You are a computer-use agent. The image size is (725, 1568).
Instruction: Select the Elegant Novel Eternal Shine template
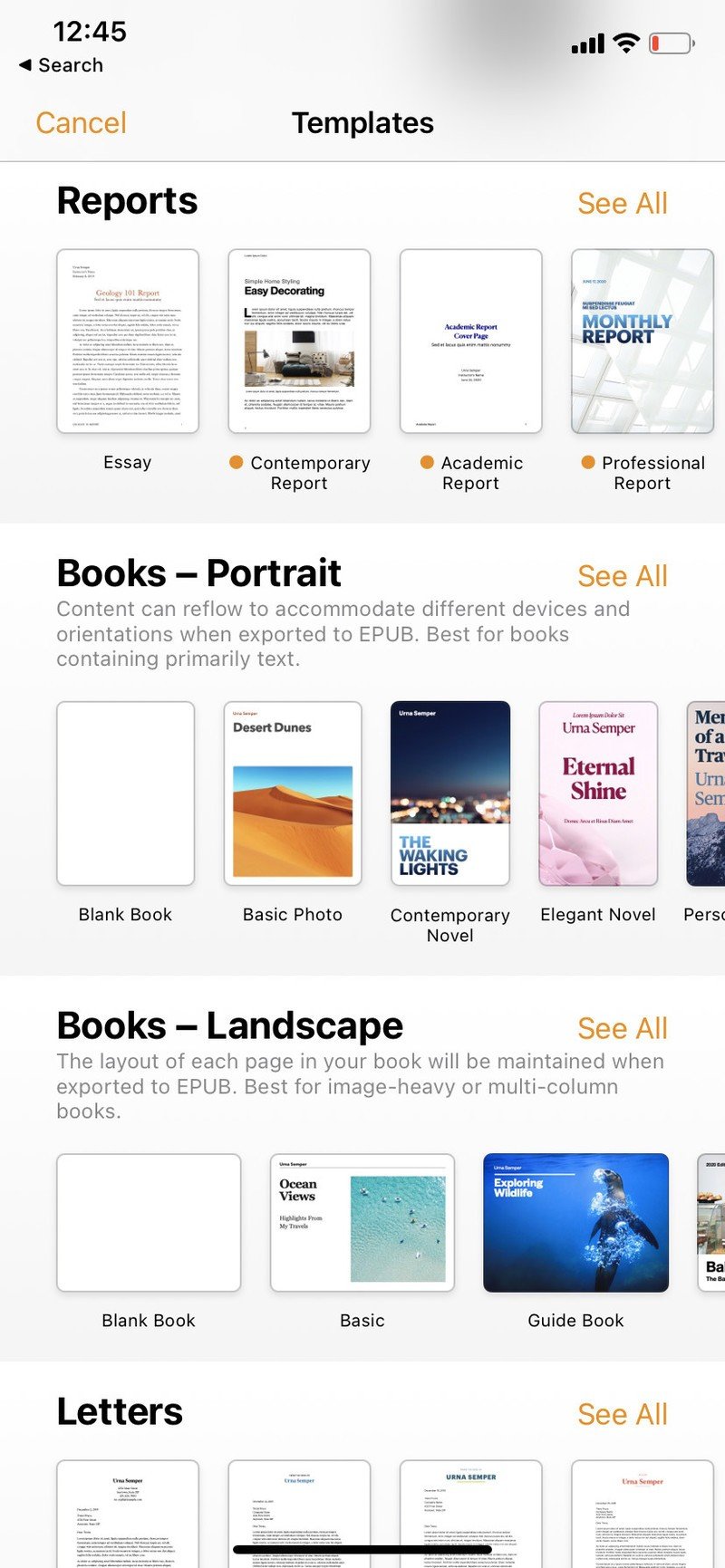pyautogui.click(x=598, y=794)
